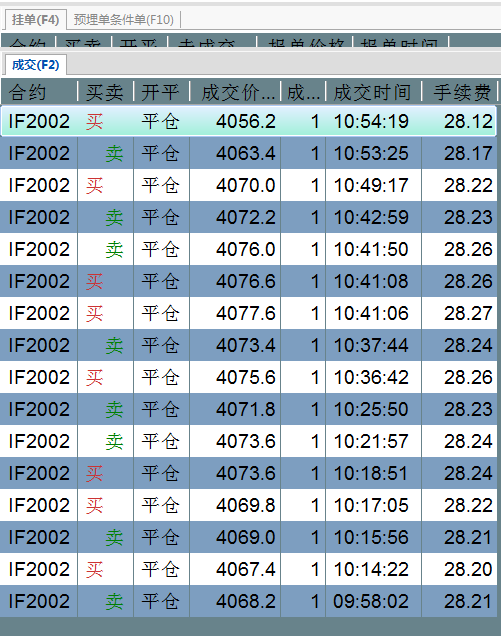Sort by the 开平 column header

pos(161,92)
